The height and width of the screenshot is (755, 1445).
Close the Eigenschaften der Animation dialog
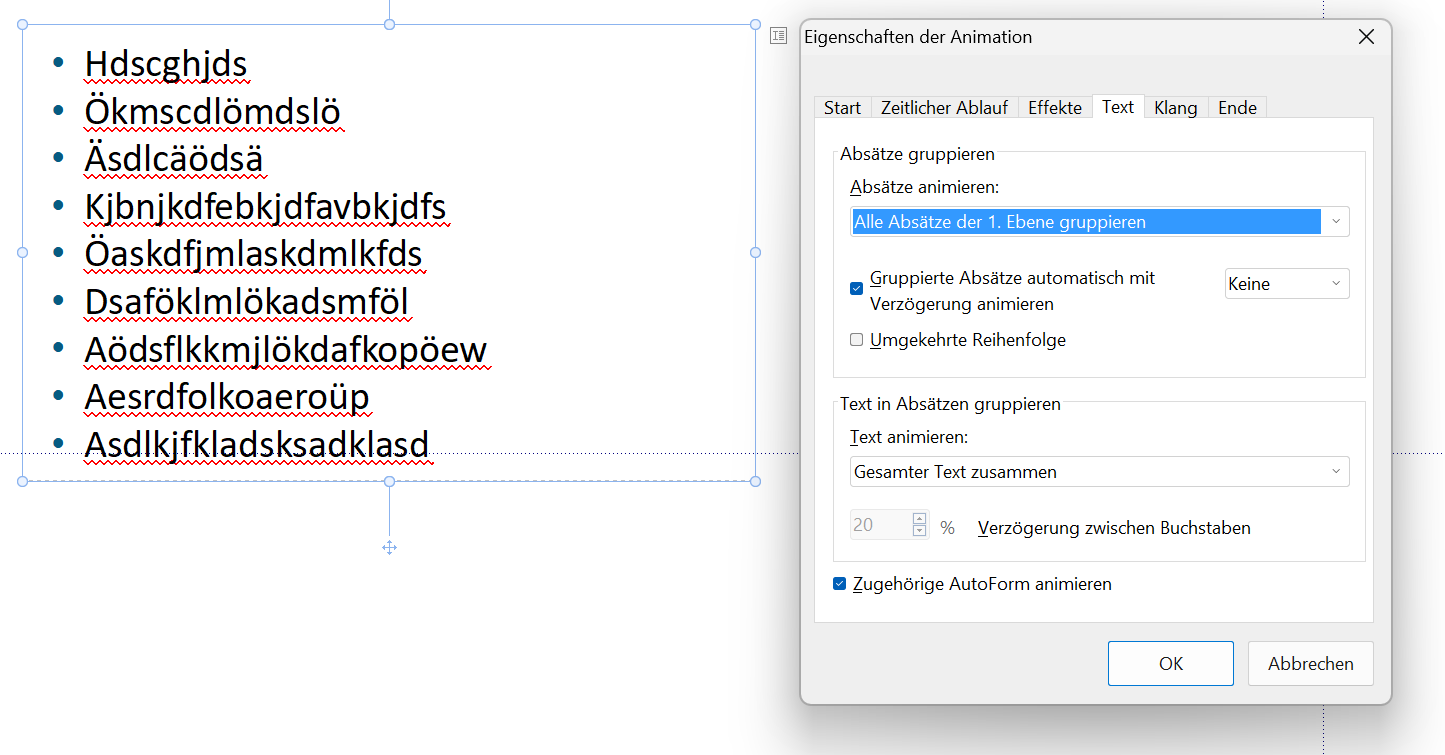pyautogui.click(x=1366, y=37)
